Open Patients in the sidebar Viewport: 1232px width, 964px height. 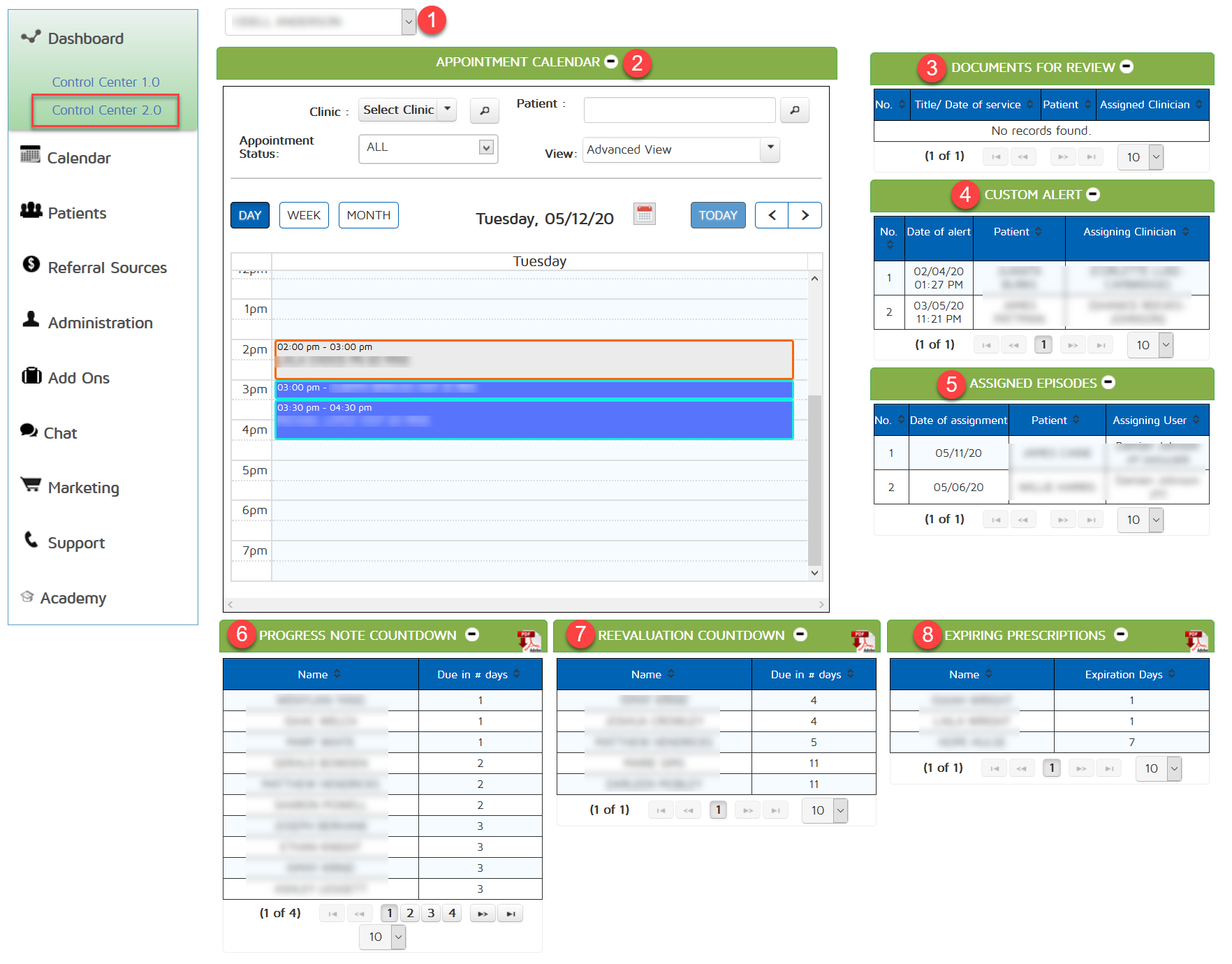tap(77, 213)
